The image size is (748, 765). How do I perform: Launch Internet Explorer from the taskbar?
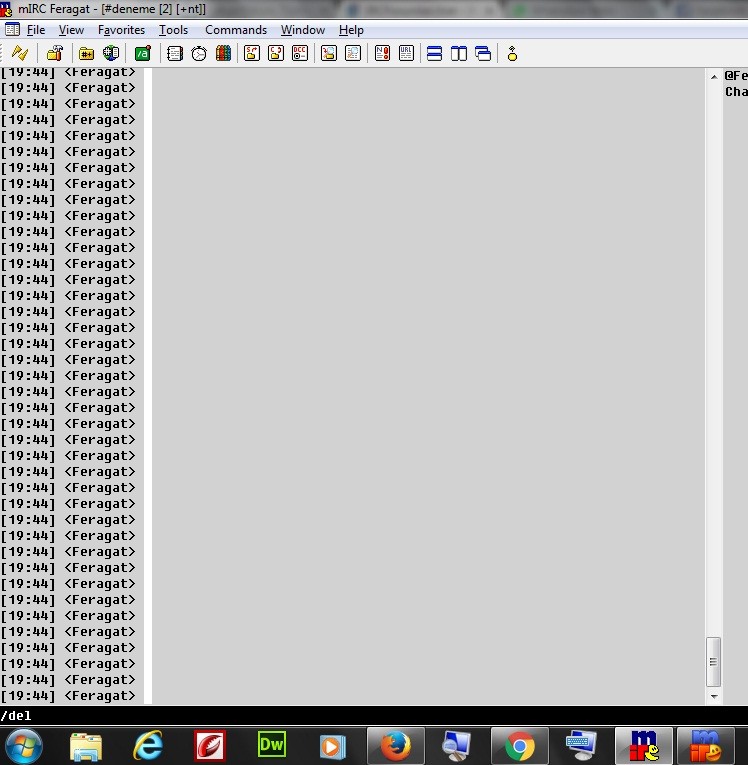[x=148, y=746]
